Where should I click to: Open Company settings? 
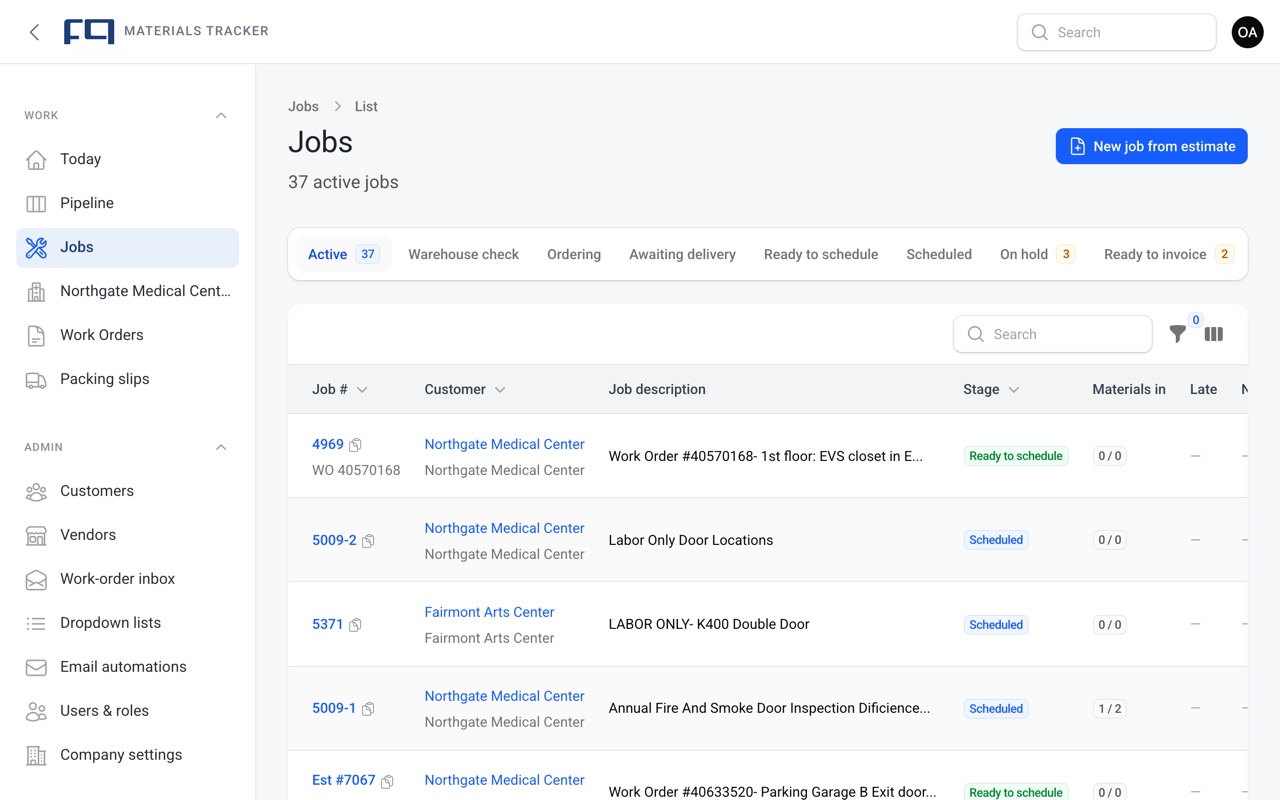(127, 755)
